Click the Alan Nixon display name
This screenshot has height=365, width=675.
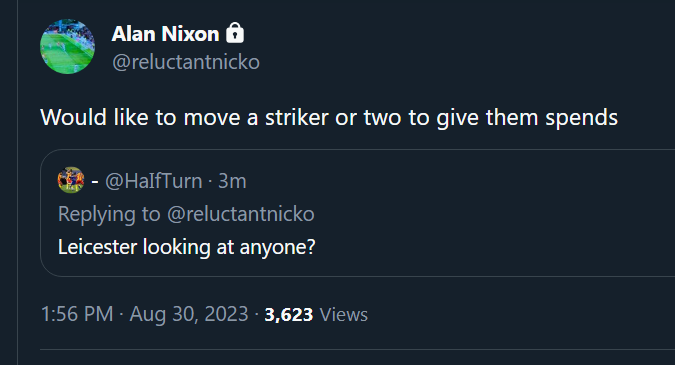click(165, 34)
